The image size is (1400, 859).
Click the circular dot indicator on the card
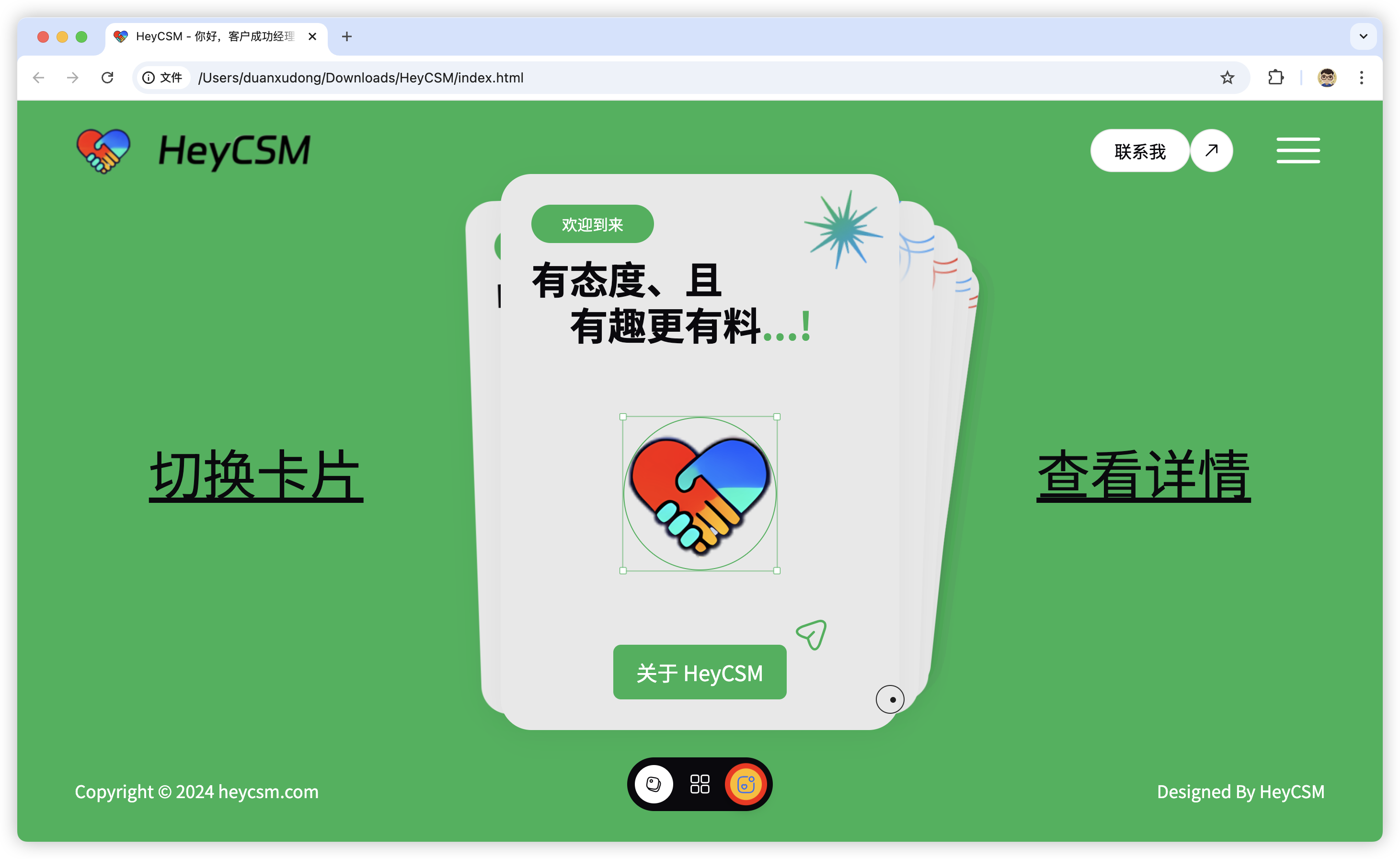click(x=890, y=699)
